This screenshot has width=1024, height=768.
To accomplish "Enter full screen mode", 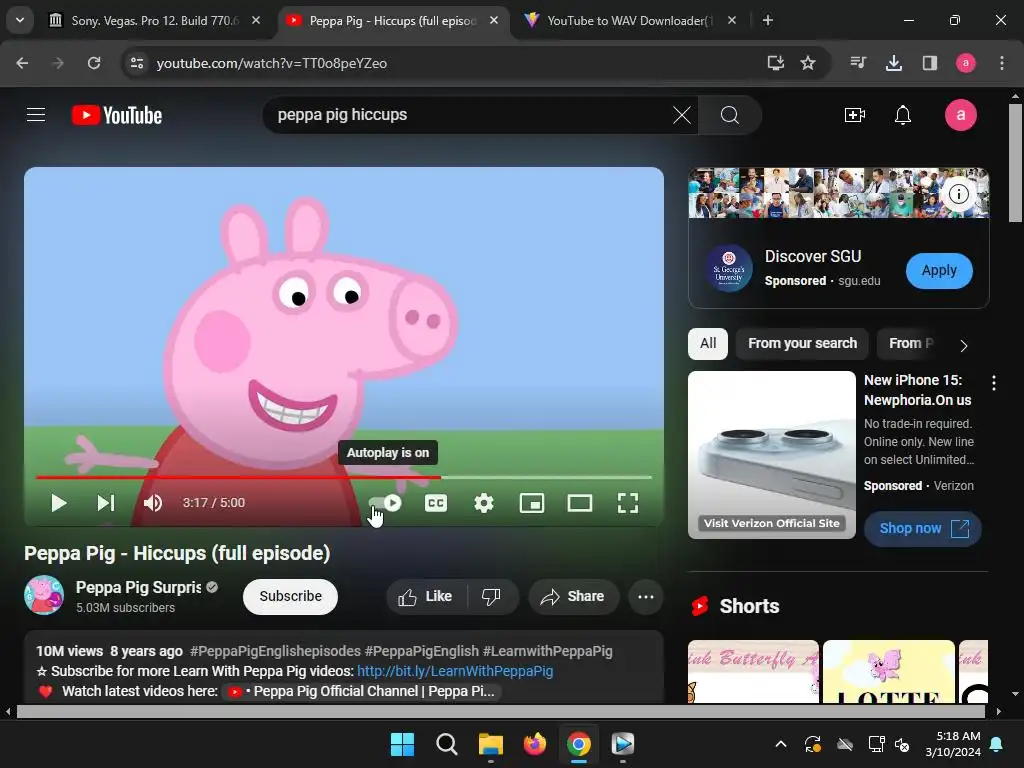I will [628, 503].
